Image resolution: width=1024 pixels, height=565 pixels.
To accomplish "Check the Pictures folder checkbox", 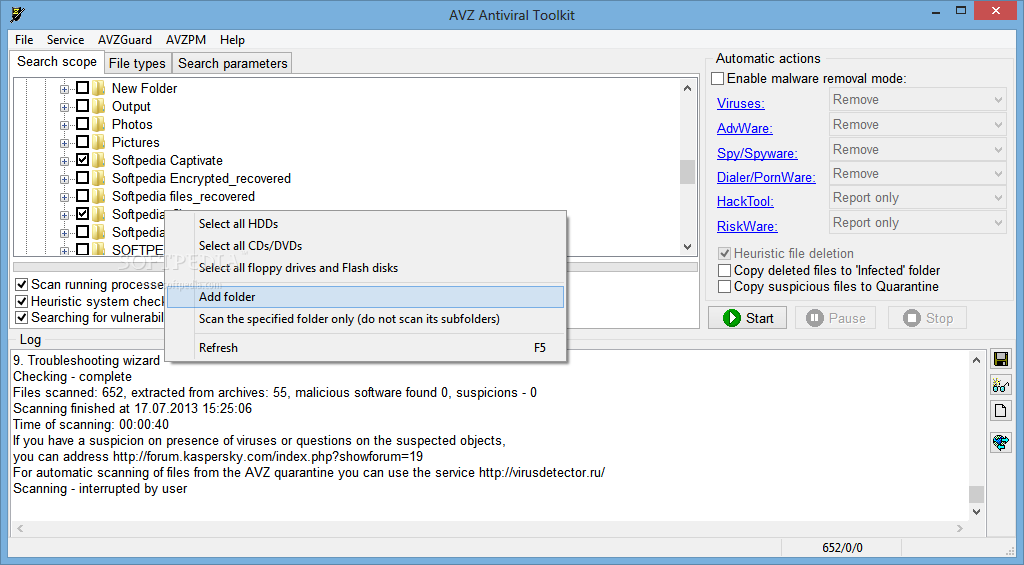I will pos(82,142).
